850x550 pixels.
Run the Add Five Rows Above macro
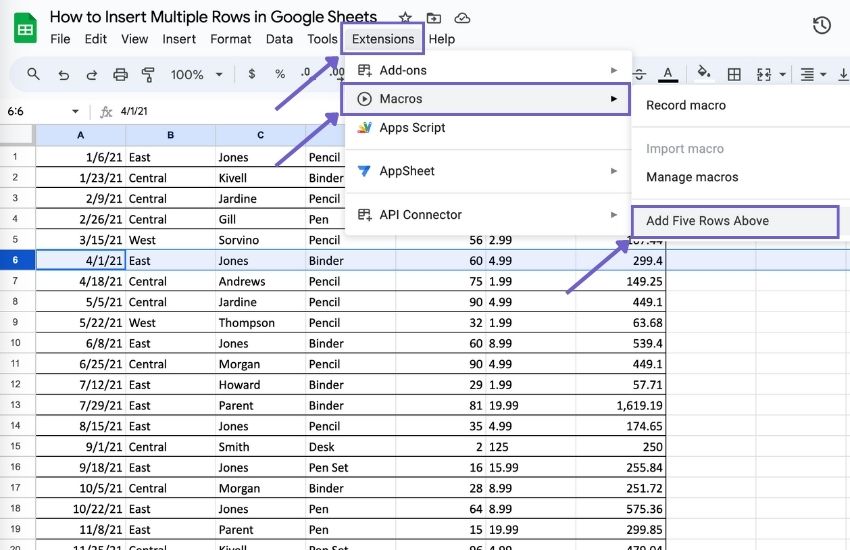coord(735,221)
